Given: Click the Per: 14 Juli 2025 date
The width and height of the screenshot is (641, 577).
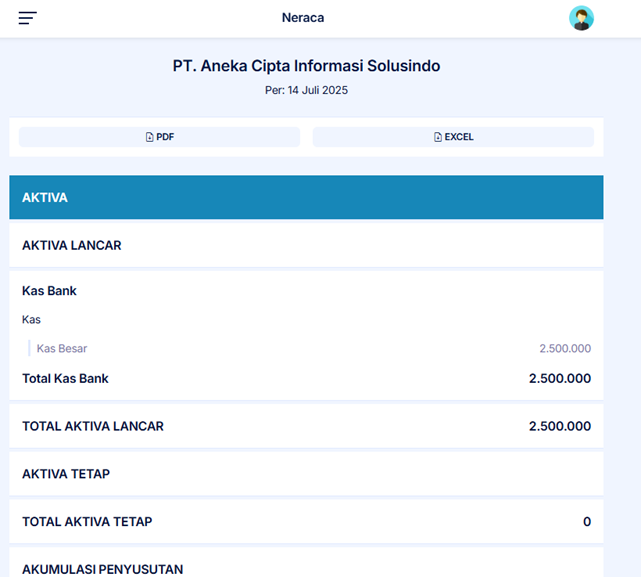Looking at the screenshot, I should coord(306,90).
